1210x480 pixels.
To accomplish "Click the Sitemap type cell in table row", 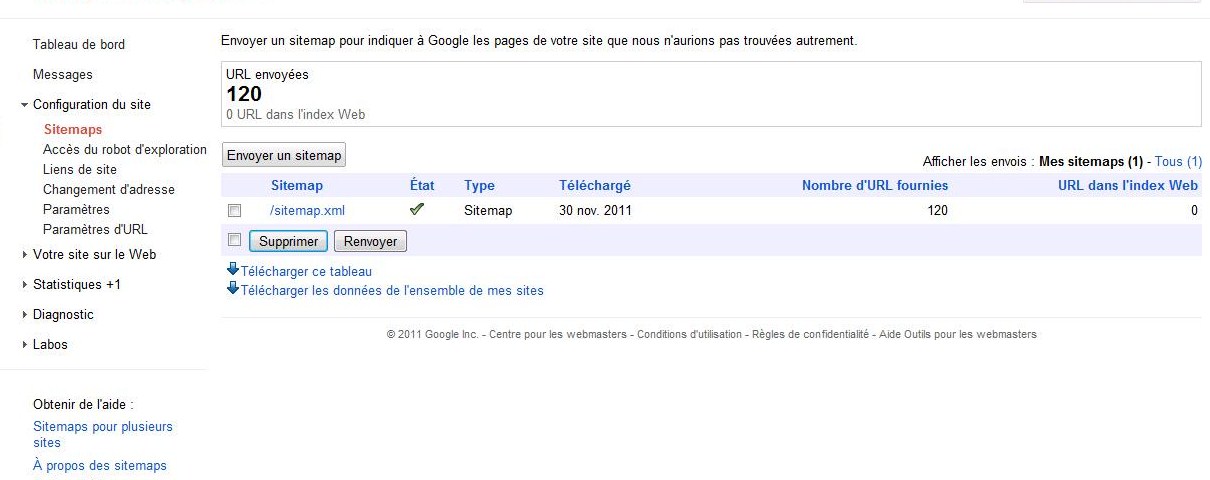I will (488, 211).
